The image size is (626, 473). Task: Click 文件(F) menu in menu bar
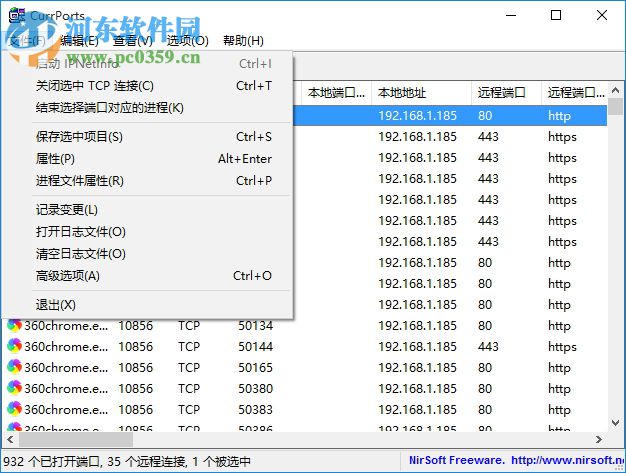[27, 41]
